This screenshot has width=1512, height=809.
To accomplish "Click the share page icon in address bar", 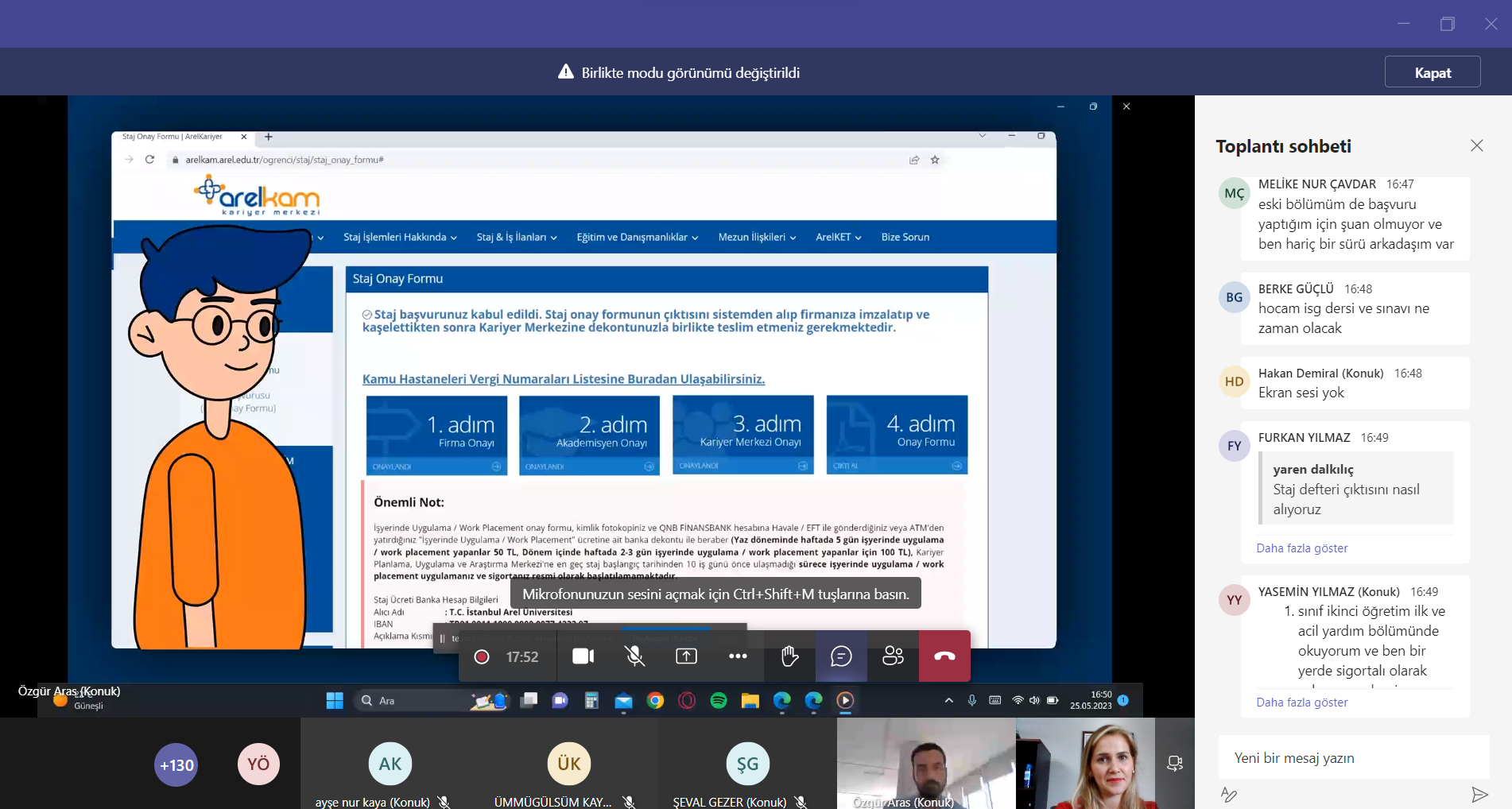I will pyautogui.click(x=914, y=160).
